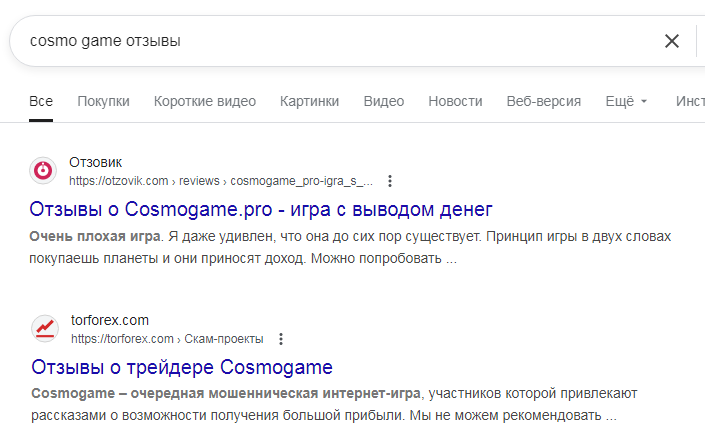Open the Короткие видео tab

click(x=205, y=101)
